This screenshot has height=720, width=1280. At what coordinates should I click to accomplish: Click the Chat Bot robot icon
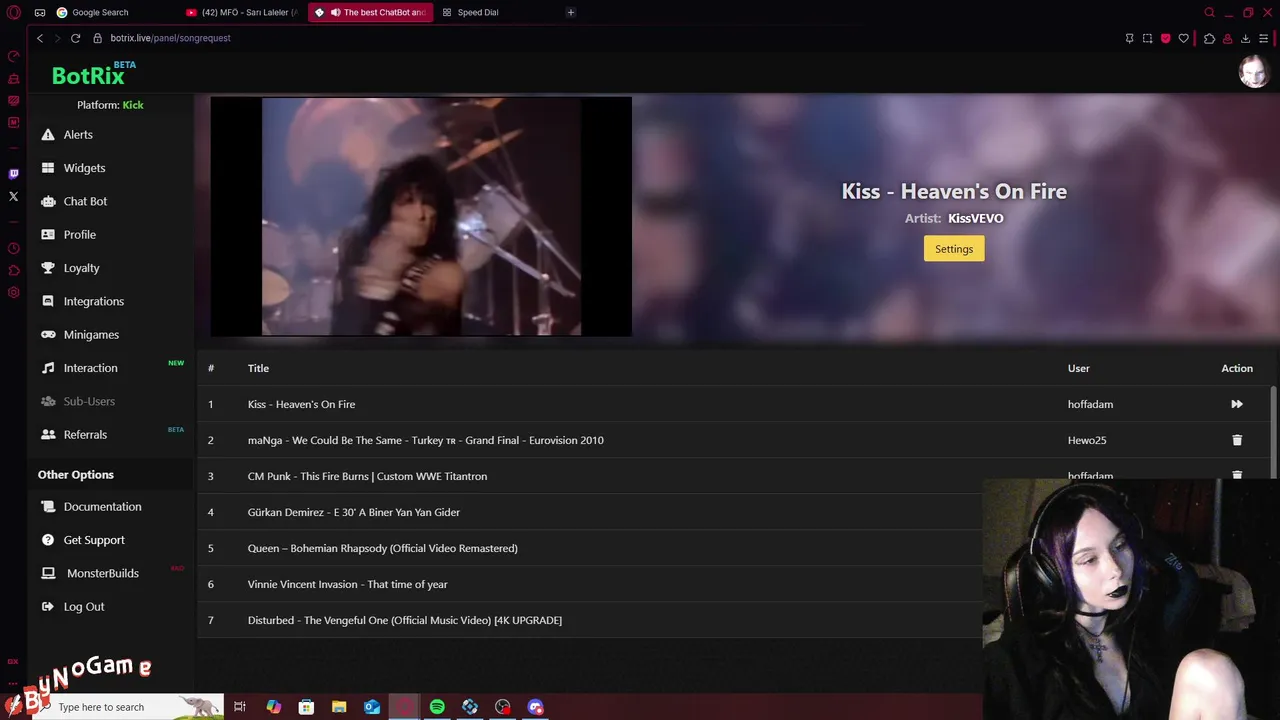pos(48,201)
